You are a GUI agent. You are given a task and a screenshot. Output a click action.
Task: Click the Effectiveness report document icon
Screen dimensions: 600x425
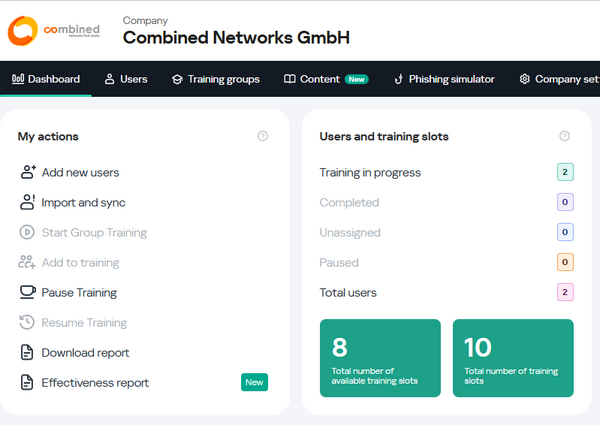pyautogui.click(x=28, y=383)
